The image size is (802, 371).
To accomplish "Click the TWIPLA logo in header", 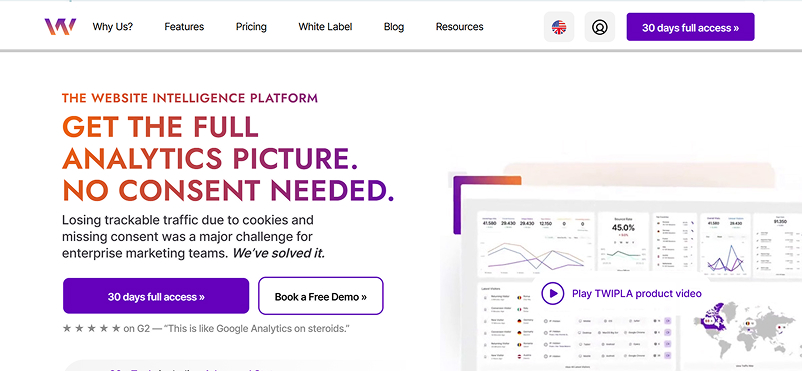I will (60, 27).
